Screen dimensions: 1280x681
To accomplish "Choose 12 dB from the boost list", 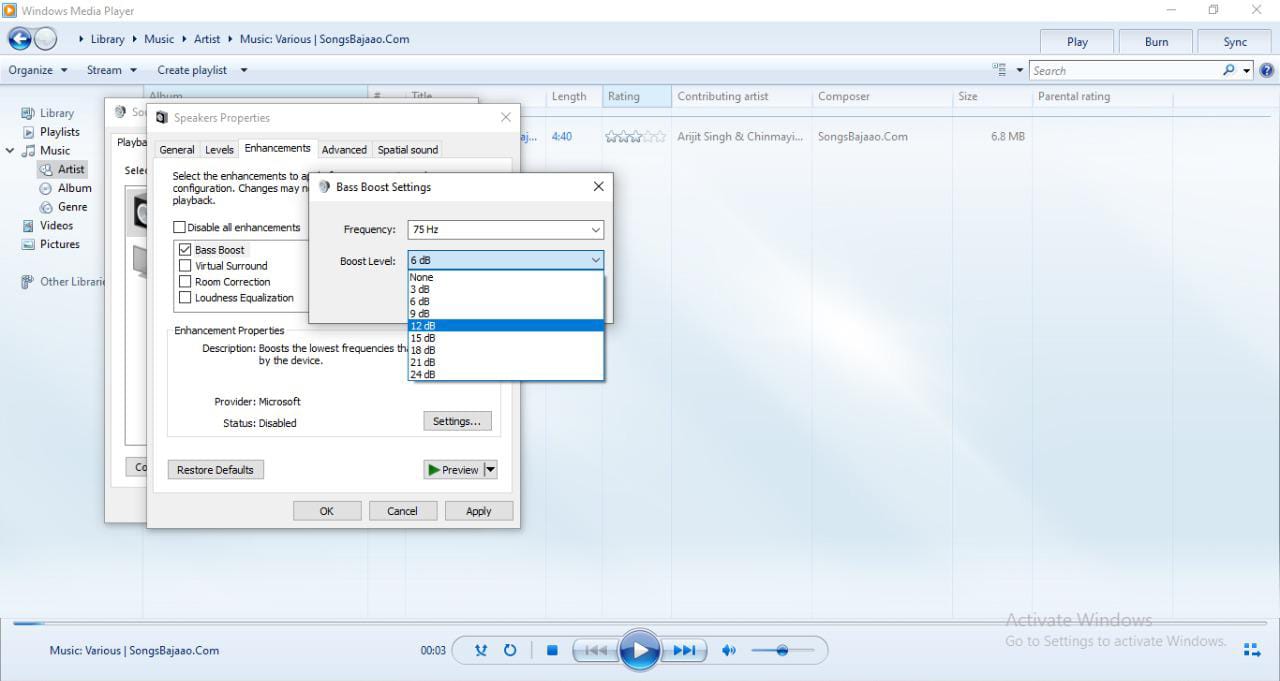I will click(505, 326).
